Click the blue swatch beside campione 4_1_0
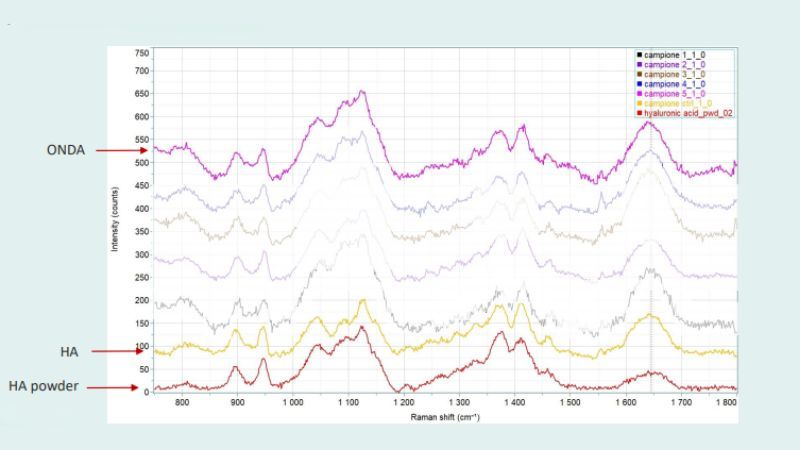The image size is (800, 450). tap(639, 84)
